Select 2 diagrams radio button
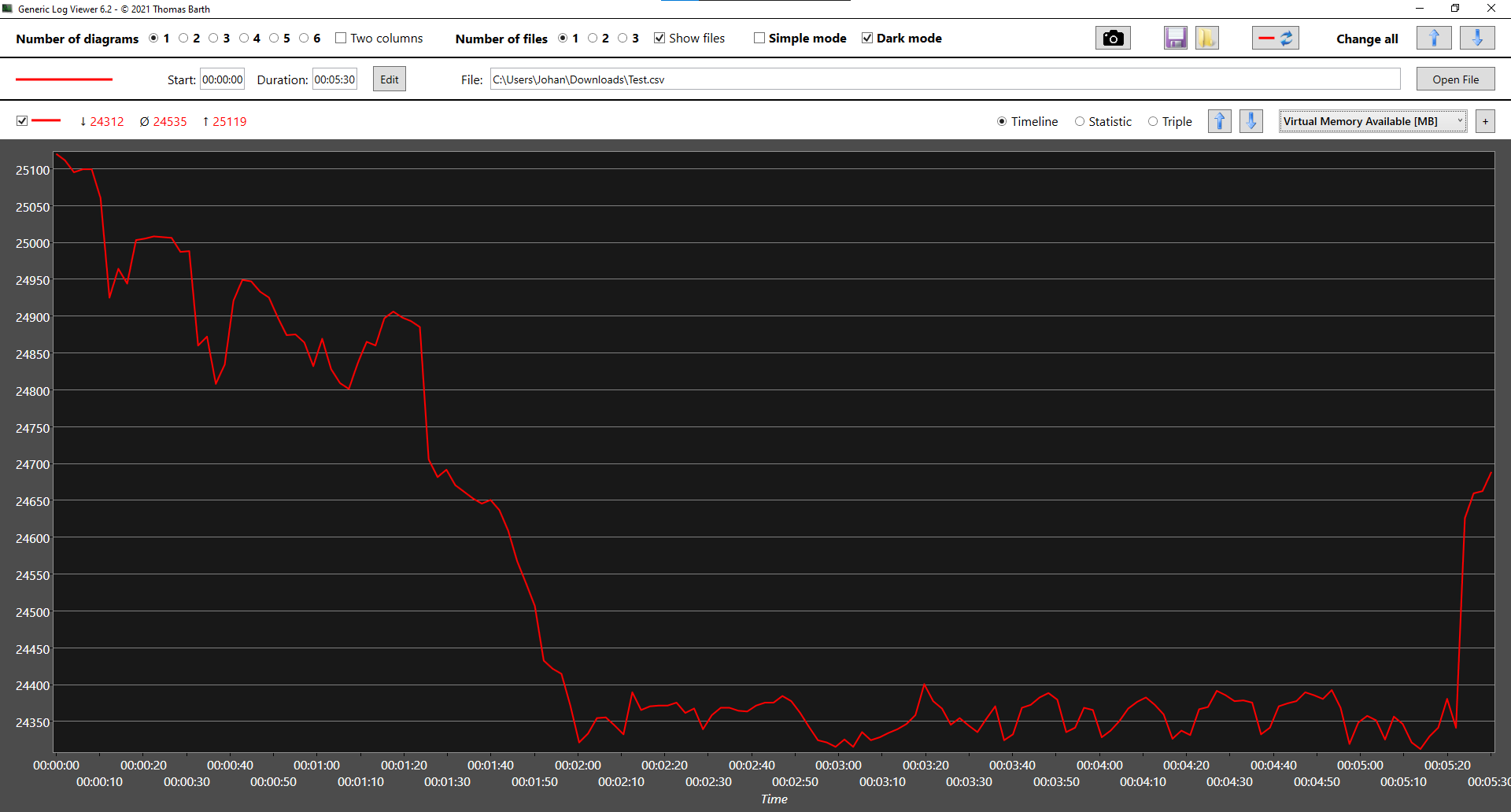The width and height of the screenshot is (1511, 812). point(183,38)
